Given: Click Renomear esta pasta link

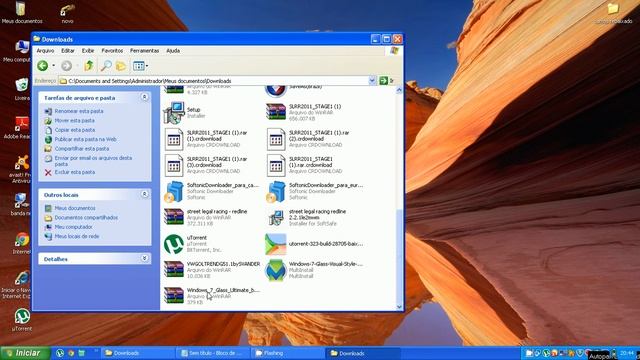Looking at the screenshot, I should 79,111.
